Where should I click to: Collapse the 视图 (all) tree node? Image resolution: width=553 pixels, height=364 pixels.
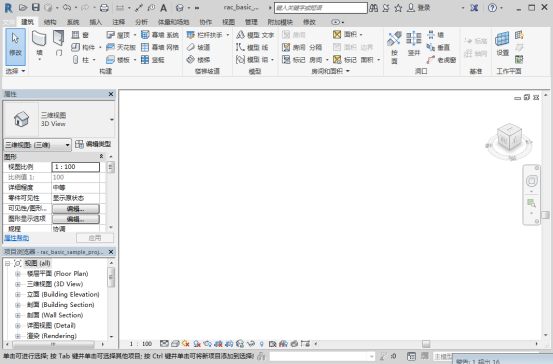tap(7, 263)
